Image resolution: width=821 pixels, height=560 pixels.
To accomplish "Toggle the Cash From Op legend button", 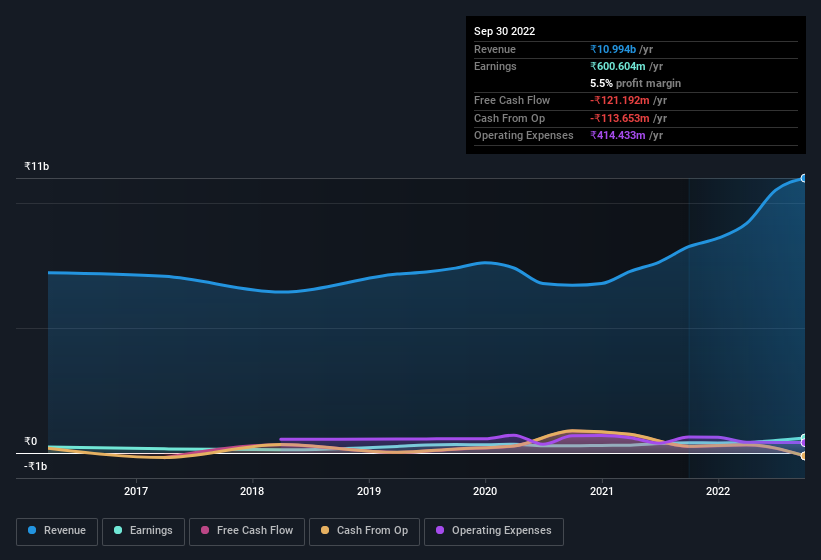I will point(364,532).
